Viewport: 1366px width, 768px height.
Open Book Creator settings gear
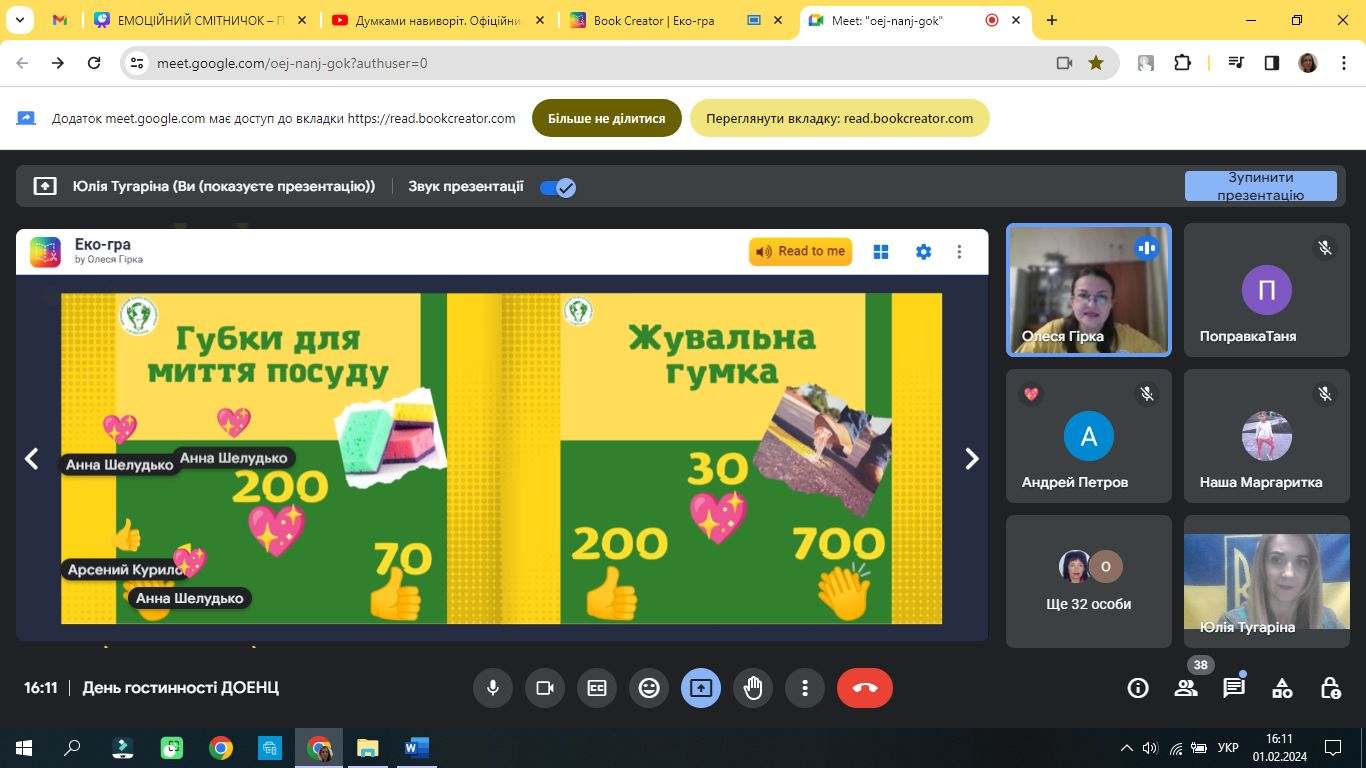(x=923, y=252)
